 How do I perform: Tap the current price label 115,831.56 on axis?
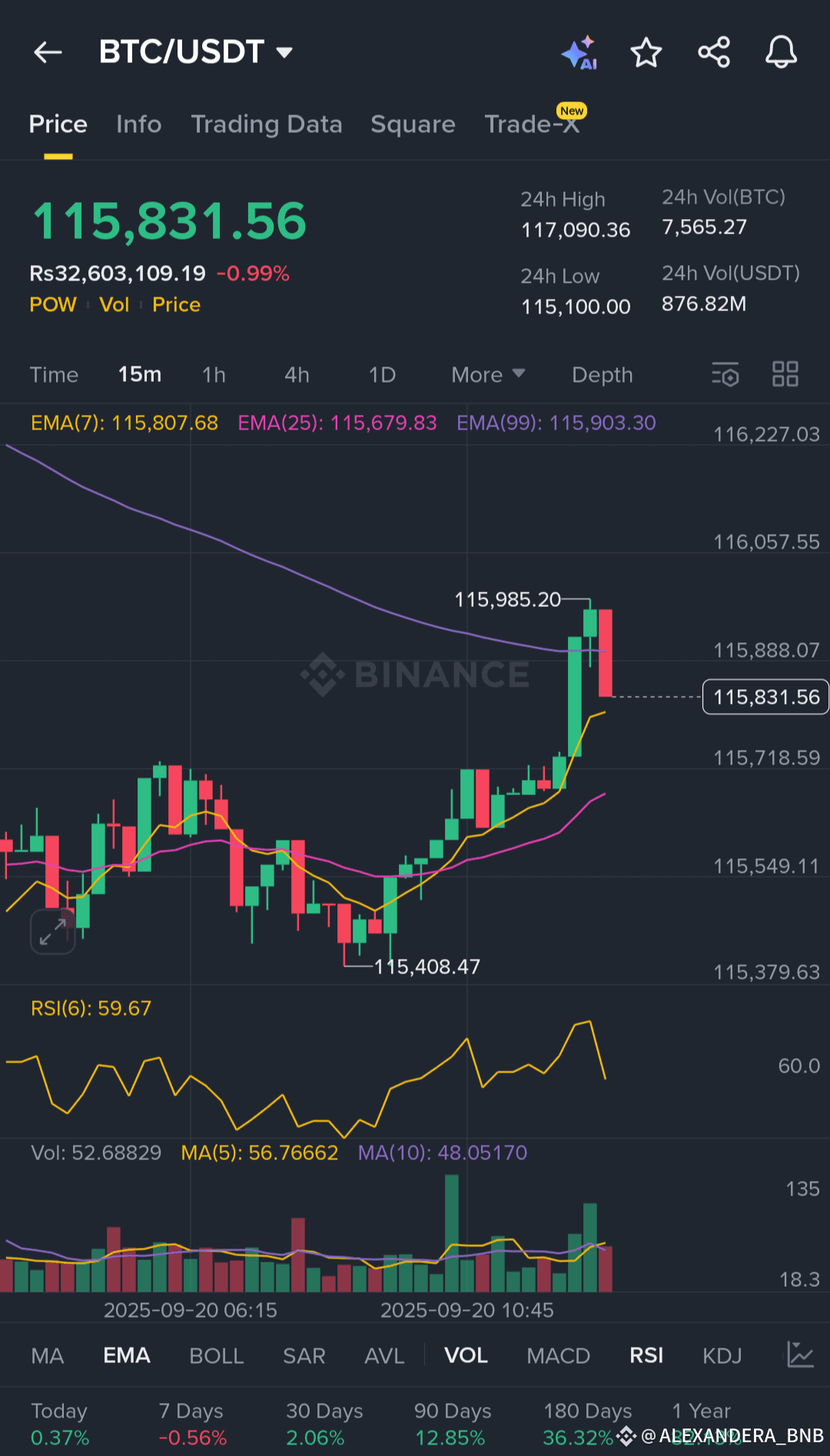tap(765, 697)
